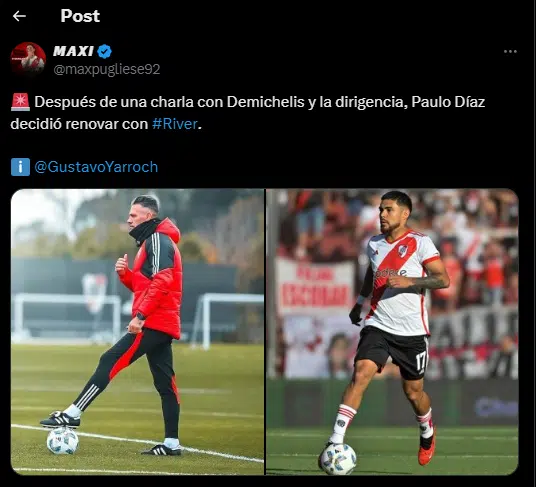This screenshot has width=536, height=487.
Task: Open the #River hashtag
Action: coord(175,124)
